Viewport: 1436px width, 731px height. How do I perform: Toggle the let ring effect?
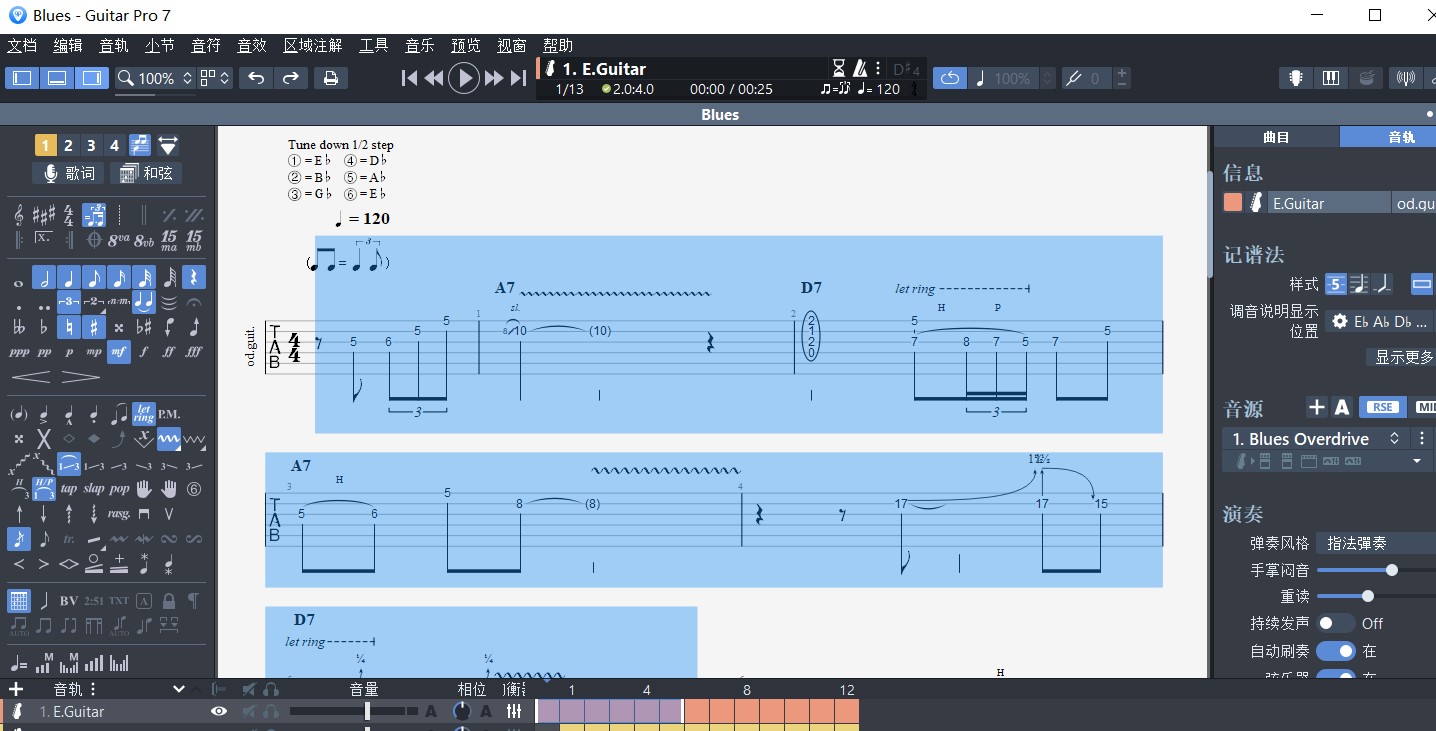[x=144, y=413]
